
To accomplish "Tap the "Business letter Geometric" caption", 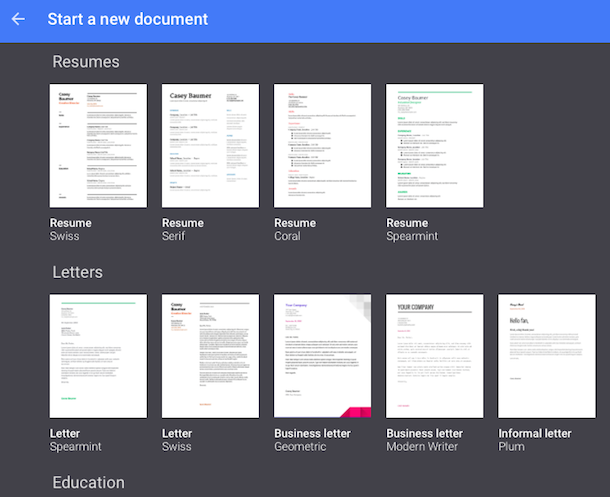I will (x=312, y=440).
